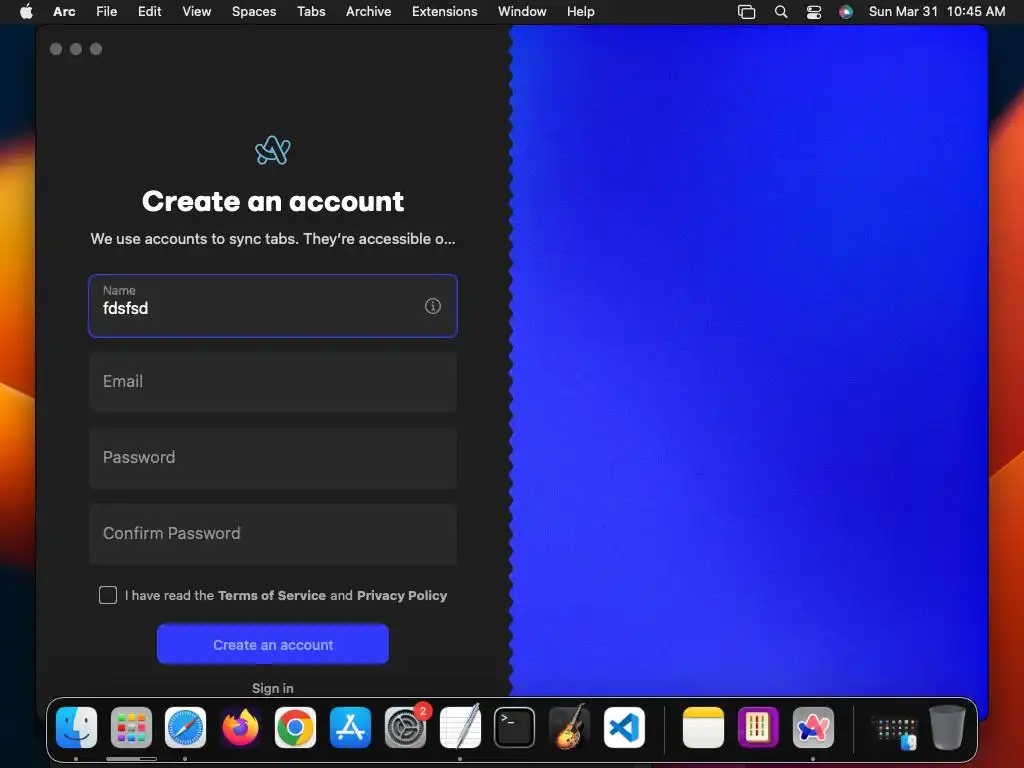Screen dimensions: 1024x768
Task: Click the date and time in menu bar
Action: pos(936,11)
